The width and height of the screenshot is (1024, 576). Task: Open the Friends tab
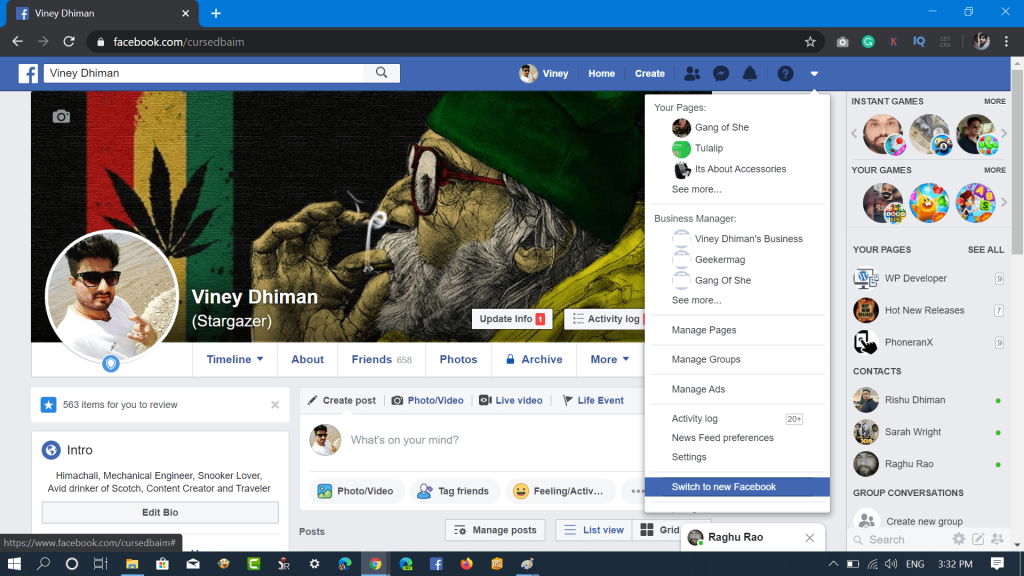click(x=381, y=359)
